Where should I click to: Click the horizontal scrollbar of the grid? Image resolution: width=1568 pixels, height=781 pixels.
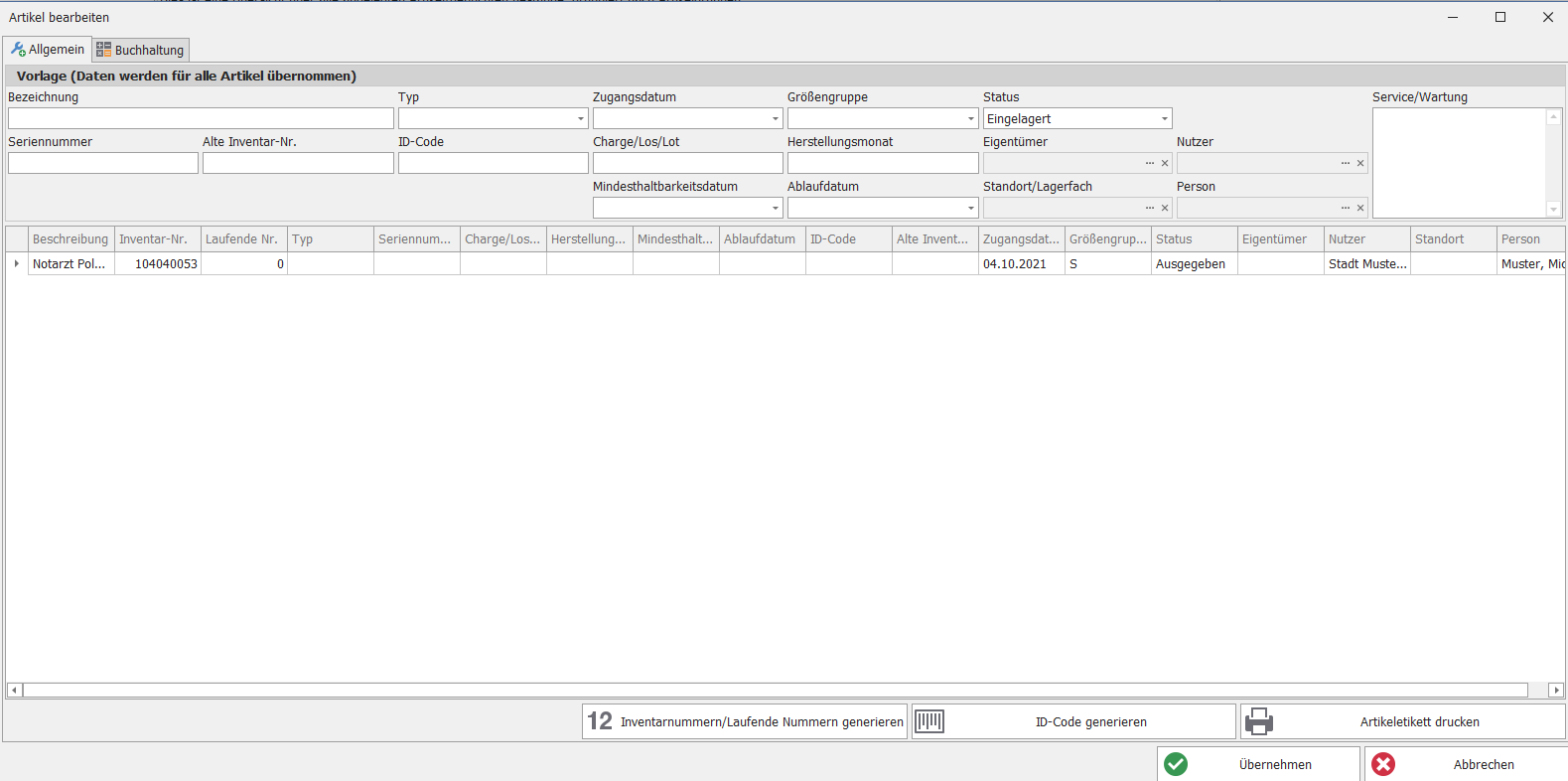pos(775,690)
